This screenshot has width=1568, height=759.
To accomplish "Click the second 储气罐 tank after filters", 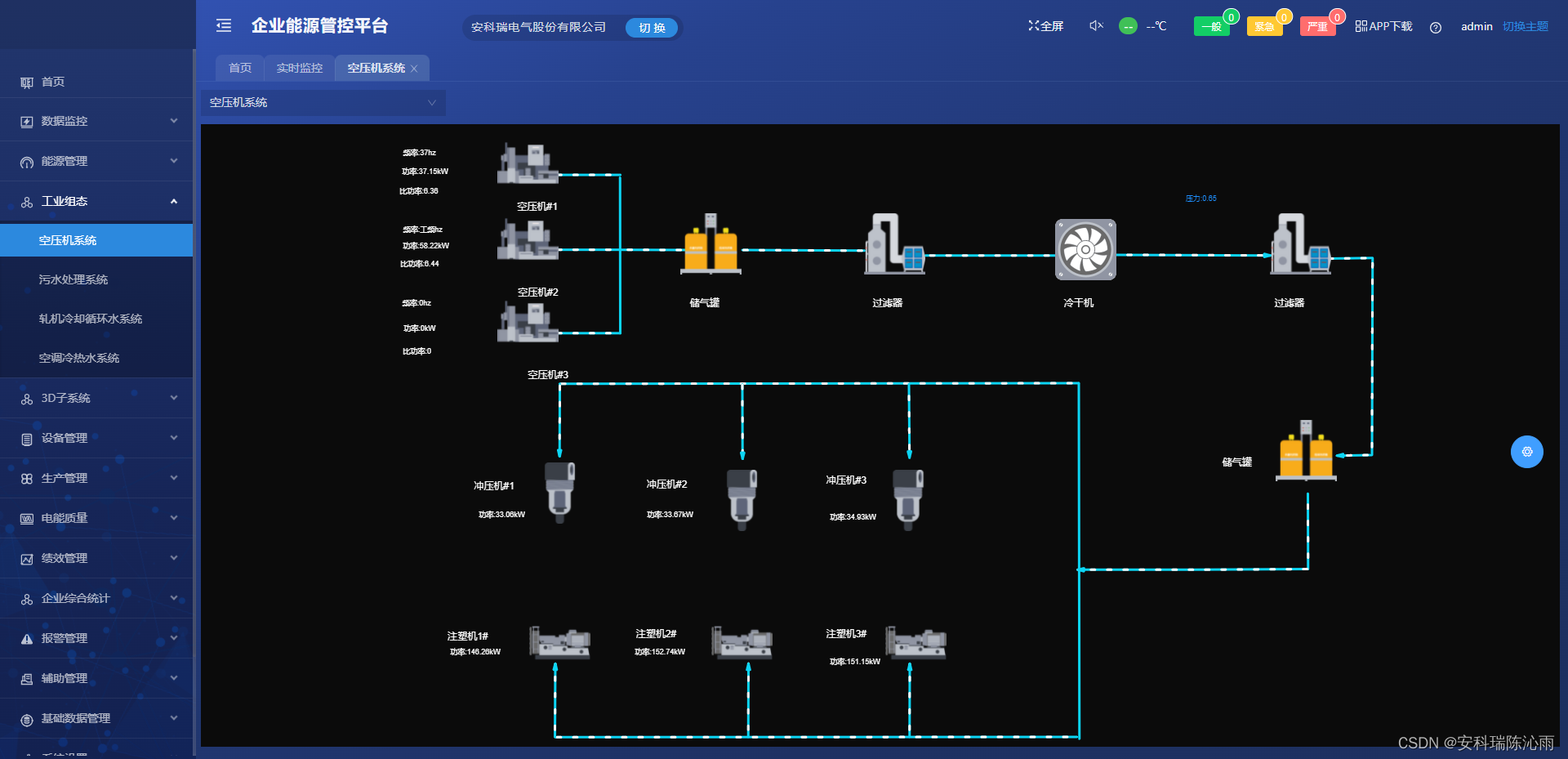I will point(1306,450).
